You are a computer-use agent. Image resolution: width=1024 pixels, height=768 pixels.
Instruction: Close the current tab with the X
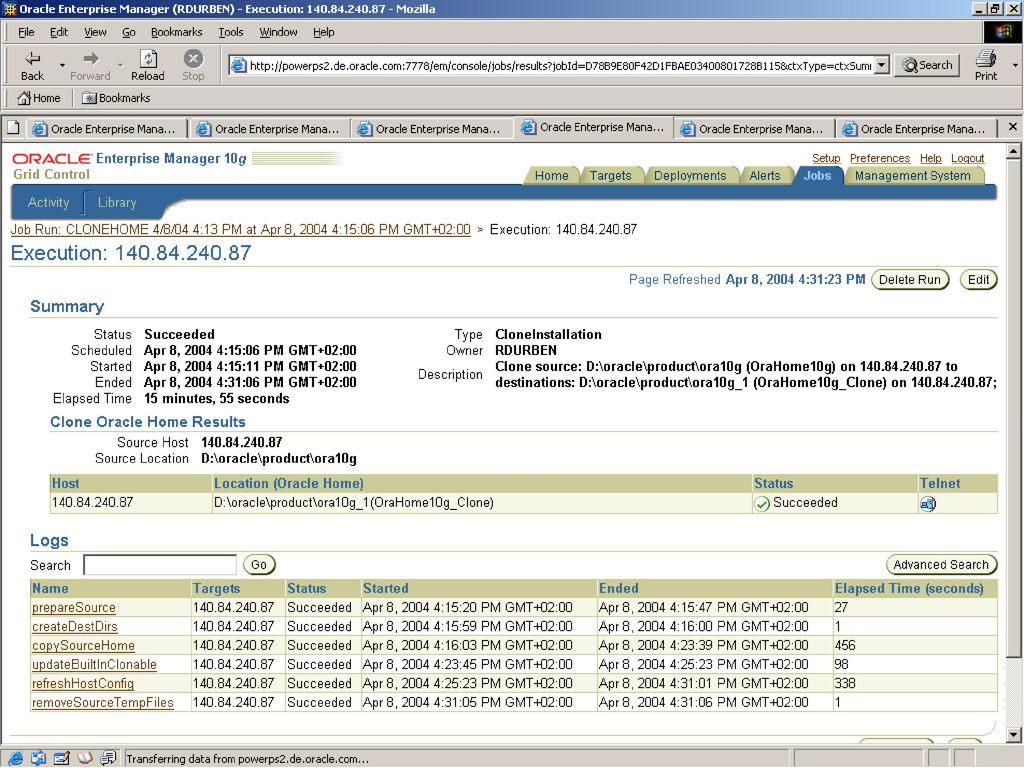tap(1012, 127)
